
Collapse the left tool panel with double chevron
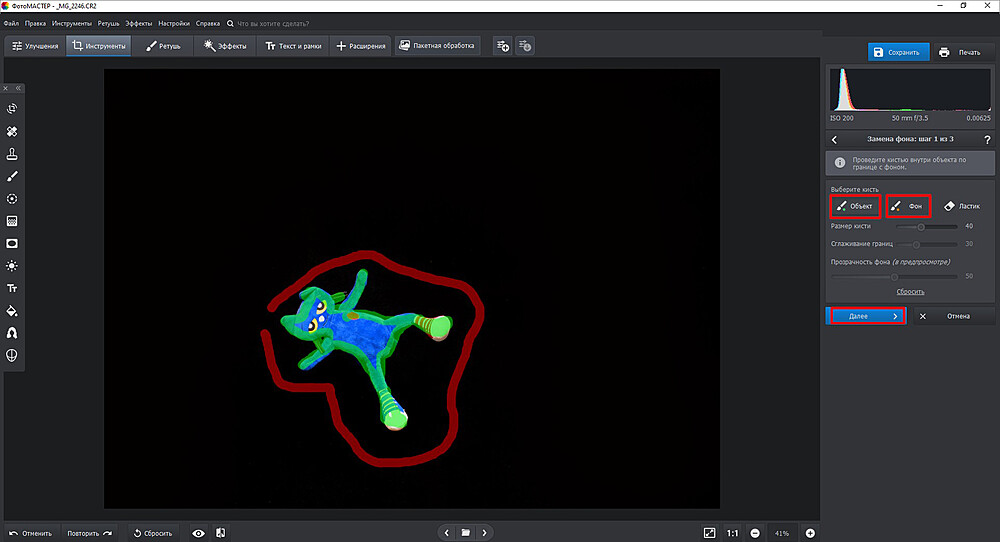pyautogui.click(x=16, y=88)
